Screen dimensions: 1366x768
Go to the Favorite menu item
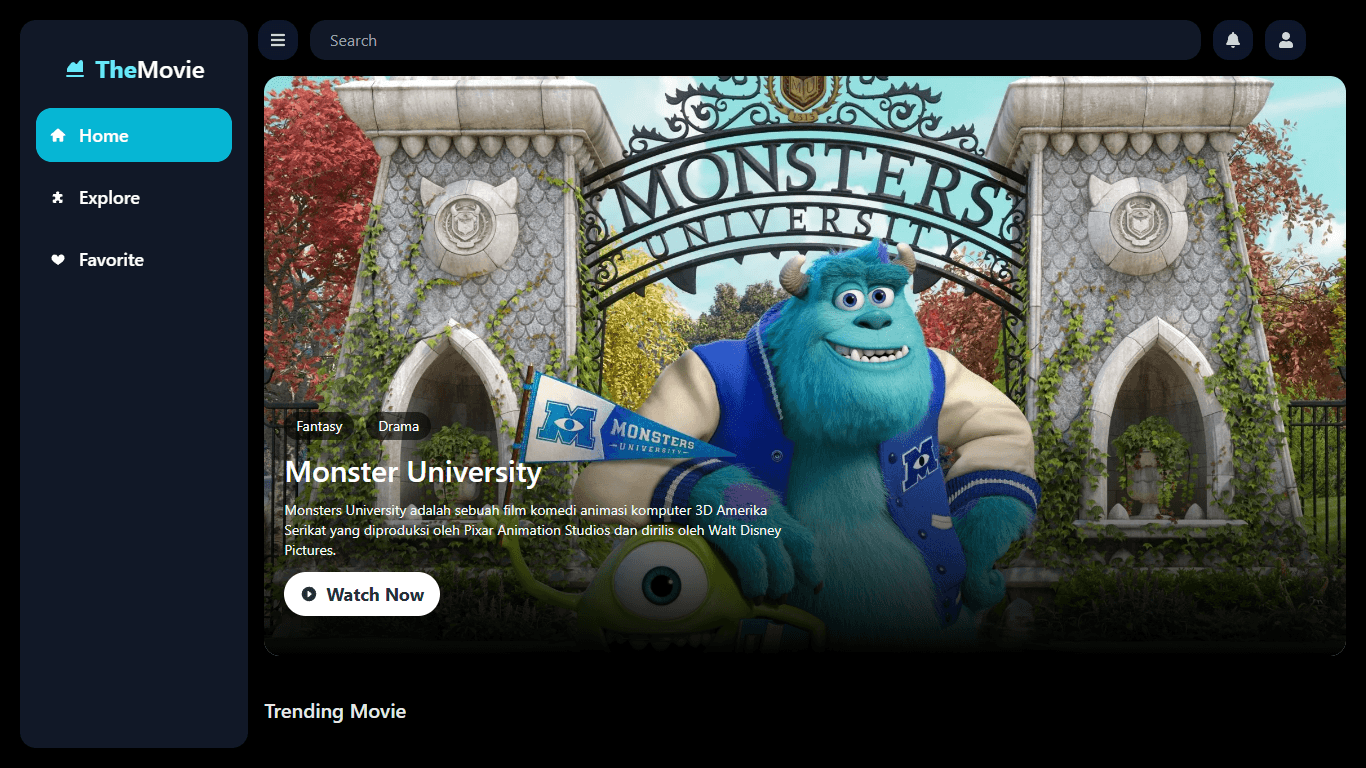(x=134, y=259)
